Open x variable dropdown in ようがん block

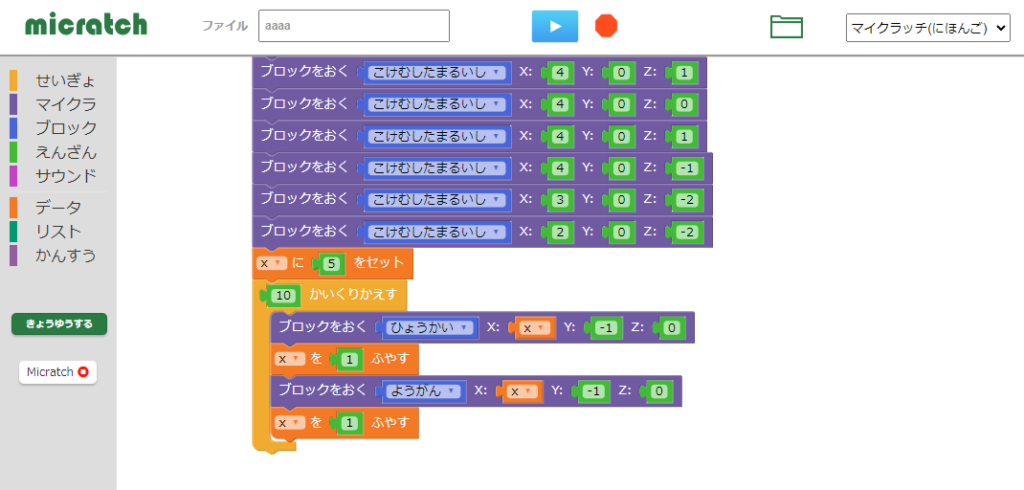[x=523, y=392]
